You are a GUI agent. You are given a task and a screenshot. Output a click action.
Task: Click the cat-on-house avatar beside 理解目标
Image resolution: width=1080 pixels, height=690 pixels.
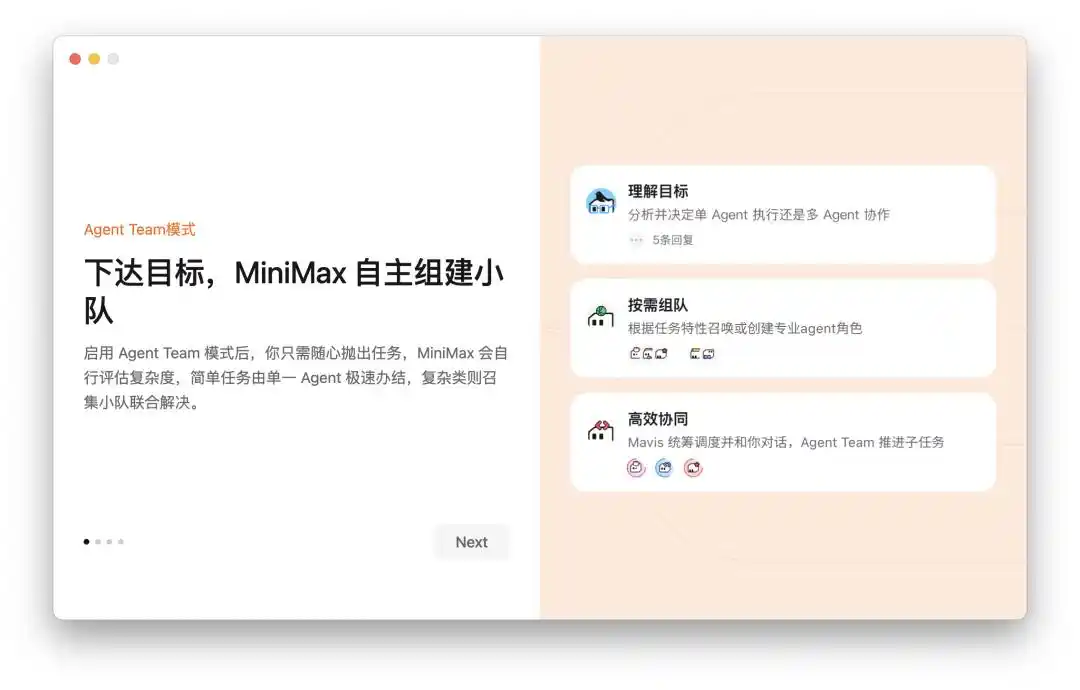(601, 201)
